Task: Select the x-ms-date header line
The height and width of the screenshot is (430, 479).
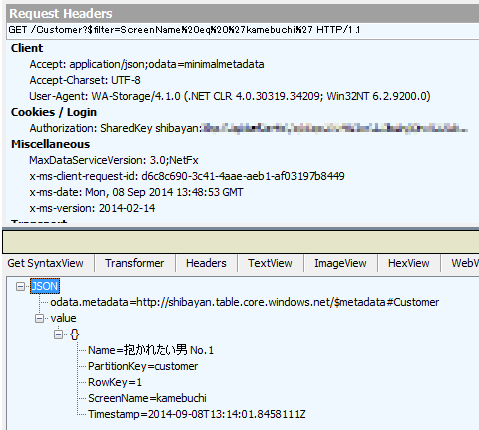Action: point(136,192)
